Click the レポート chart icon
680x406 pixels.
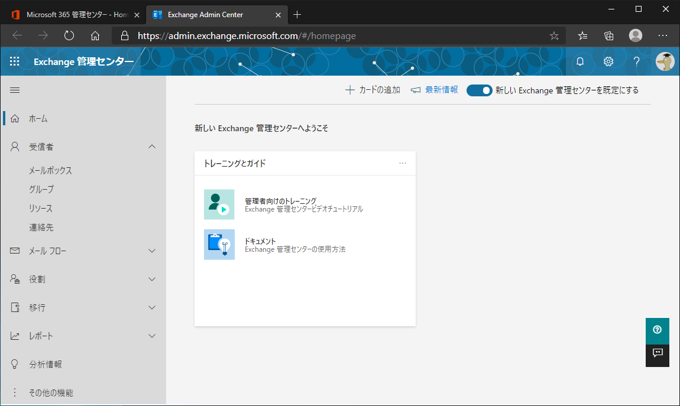(x=15, y=336)
